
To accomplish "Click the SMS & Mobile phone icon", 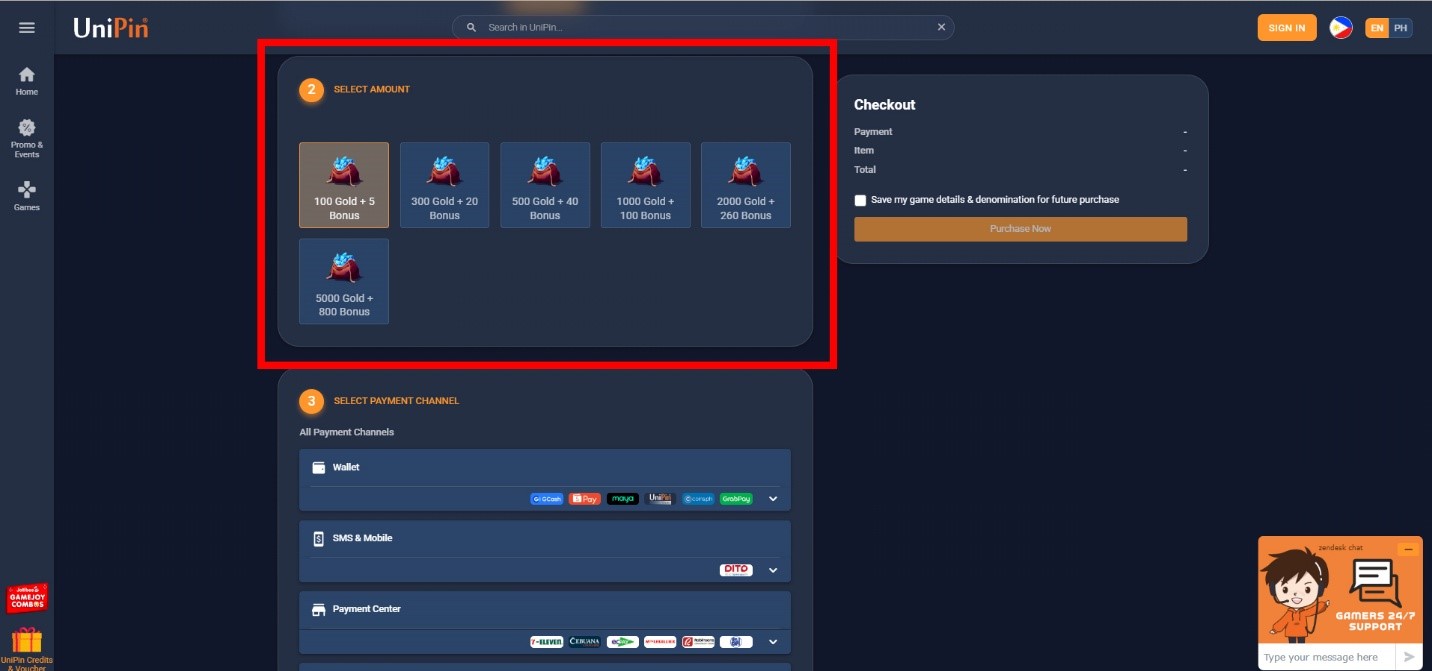I will (x=318, y=539).
